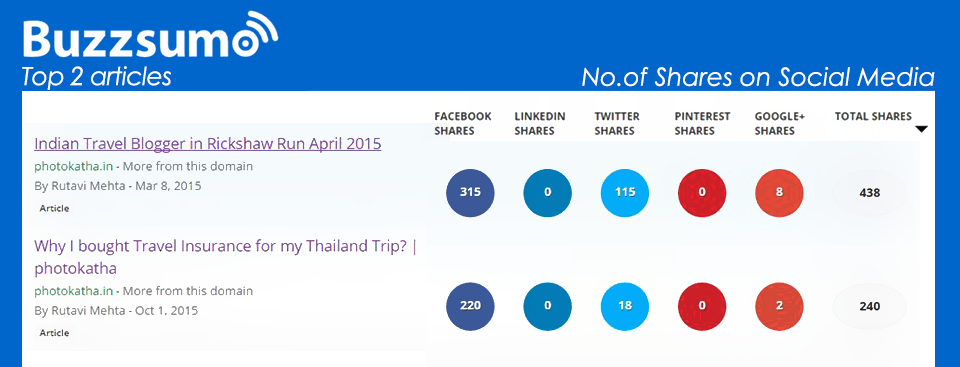Click the first article's Article tag

[x=54, y=208]
